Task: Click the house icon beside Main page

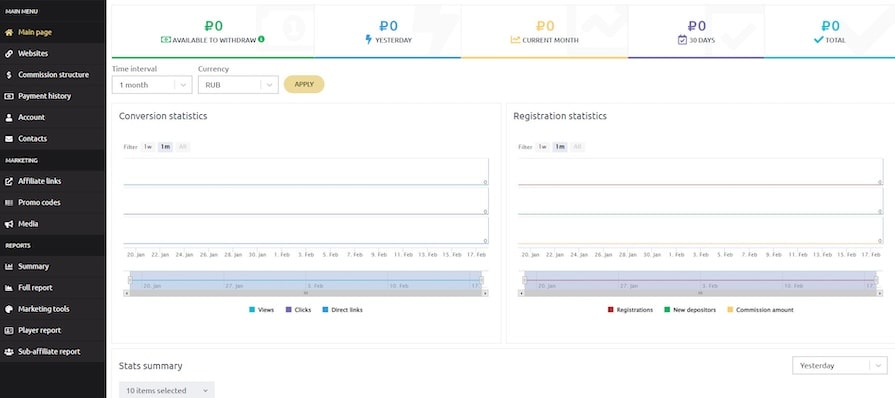Action: [x=9, y=33]
